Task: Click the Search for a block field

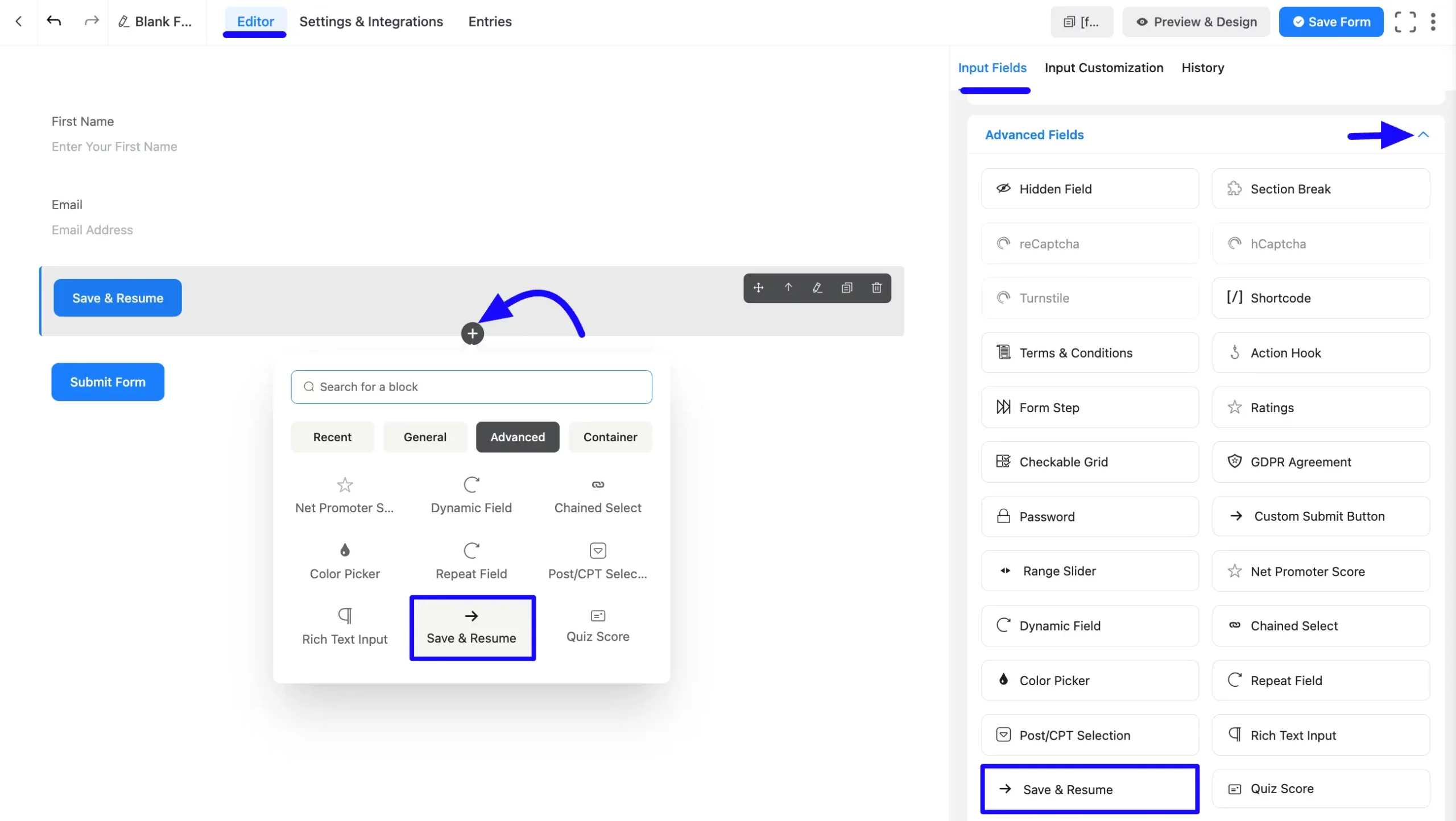Action: click(471, 387)
